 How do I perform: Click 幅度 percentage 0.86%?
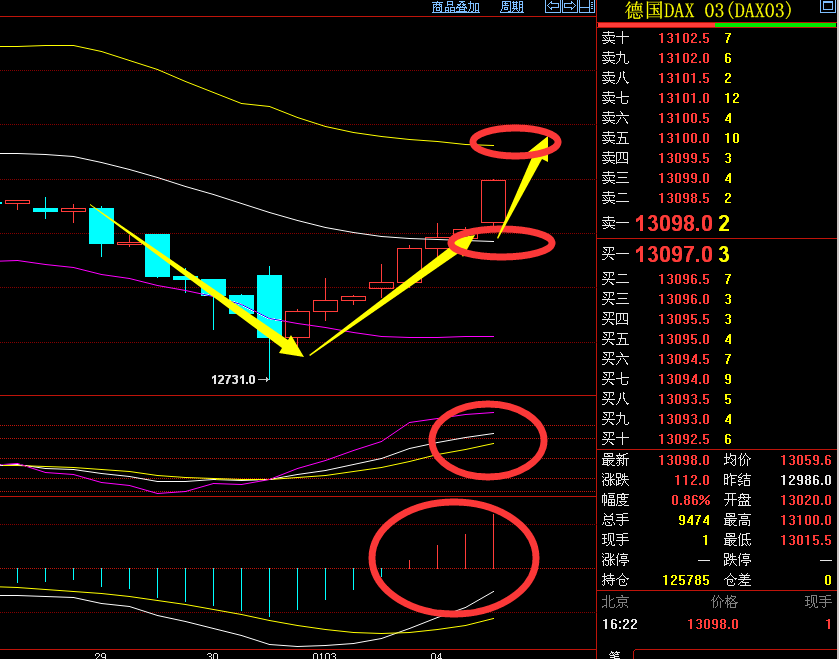point(691,500)
